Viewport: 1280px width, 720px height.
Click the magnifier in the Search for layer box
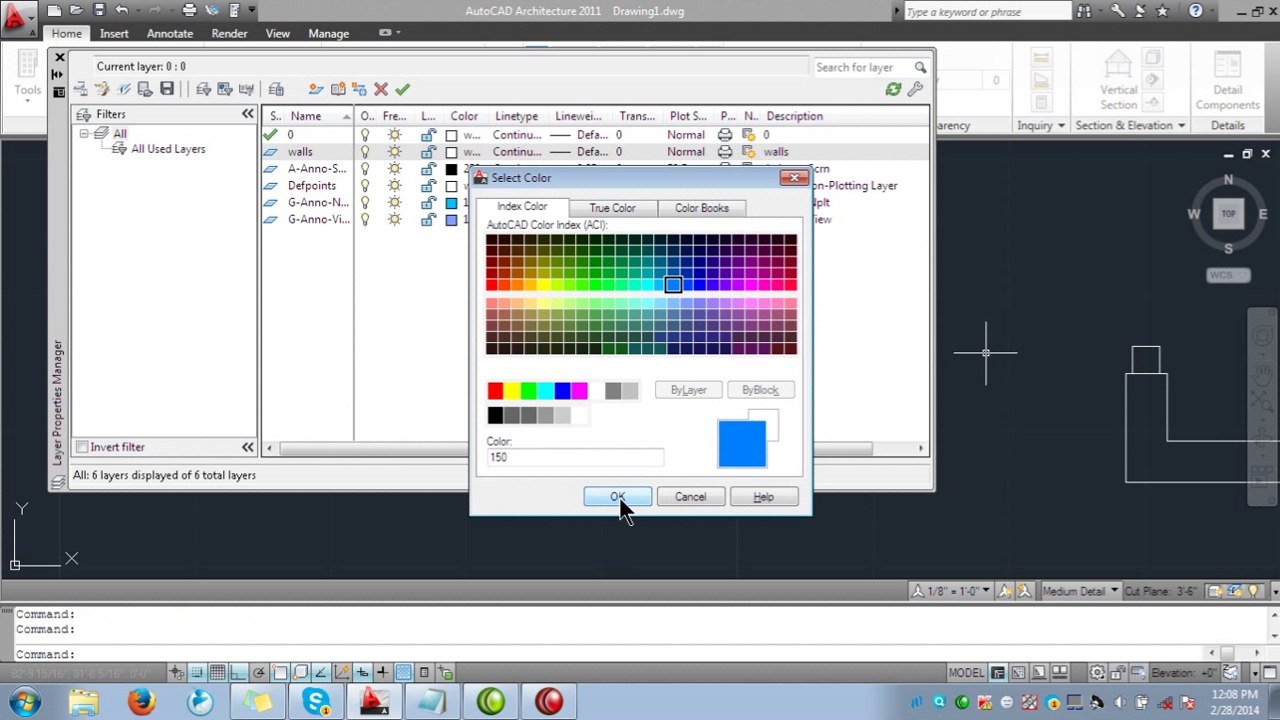tap(920, 67)
